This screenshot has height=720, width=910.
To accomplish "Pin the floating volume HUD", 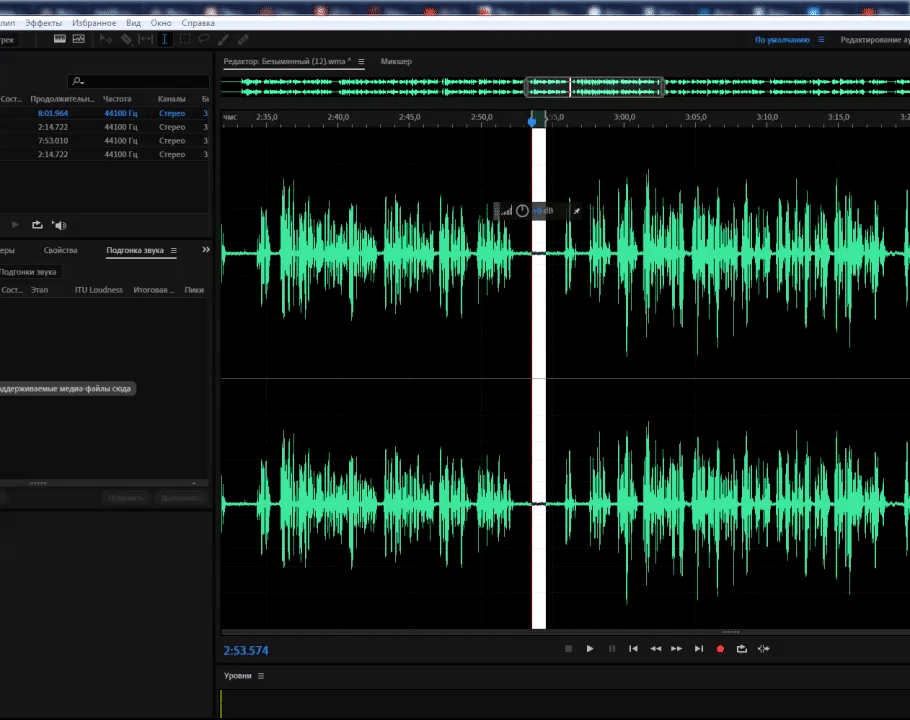I will pyautogui.click(x=576, y=211).
